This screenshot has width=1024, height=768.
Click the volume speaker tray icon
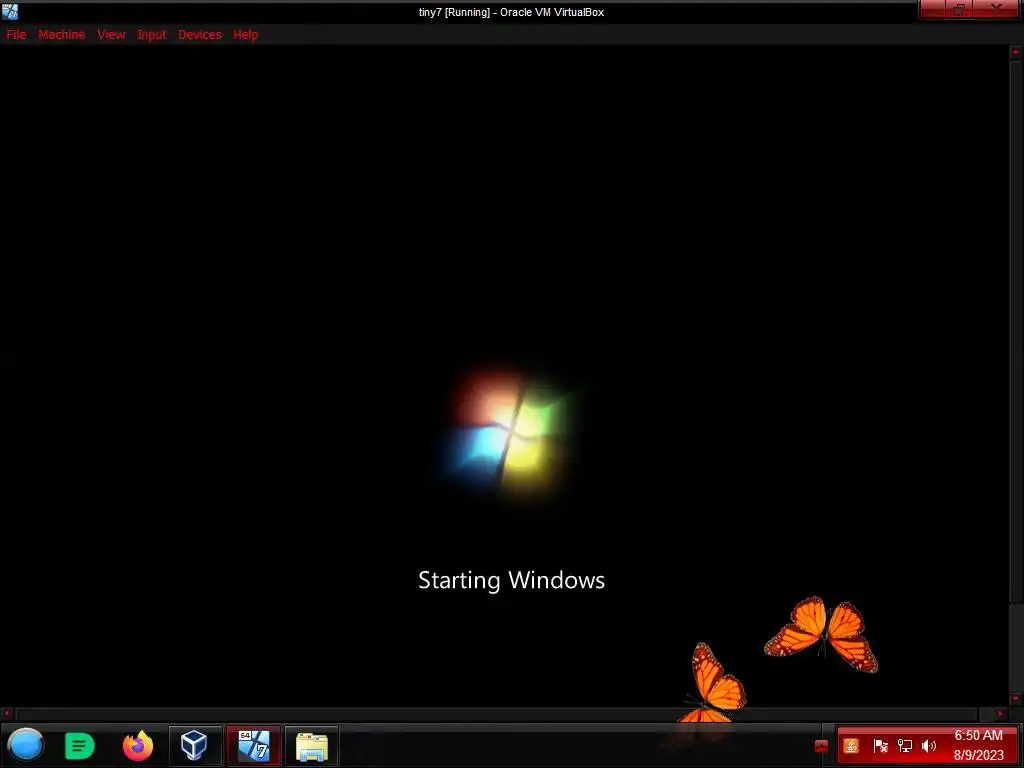pos(929,746)
